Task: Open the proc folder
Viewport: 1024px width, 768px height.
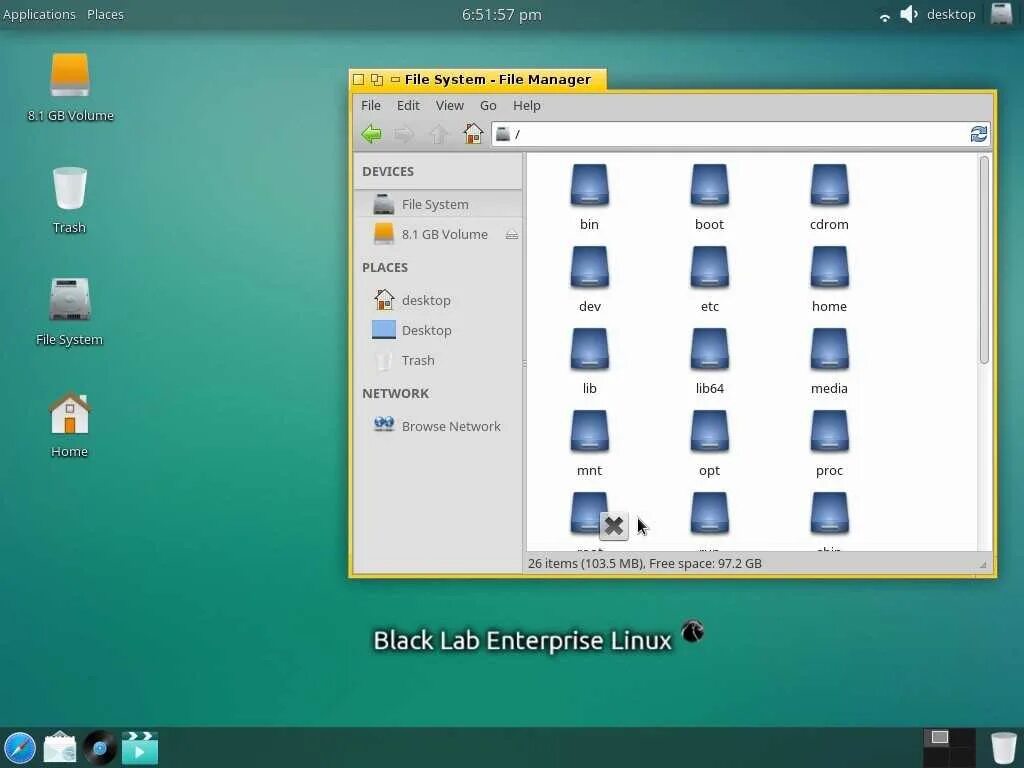Action: [x=829, y=443]
